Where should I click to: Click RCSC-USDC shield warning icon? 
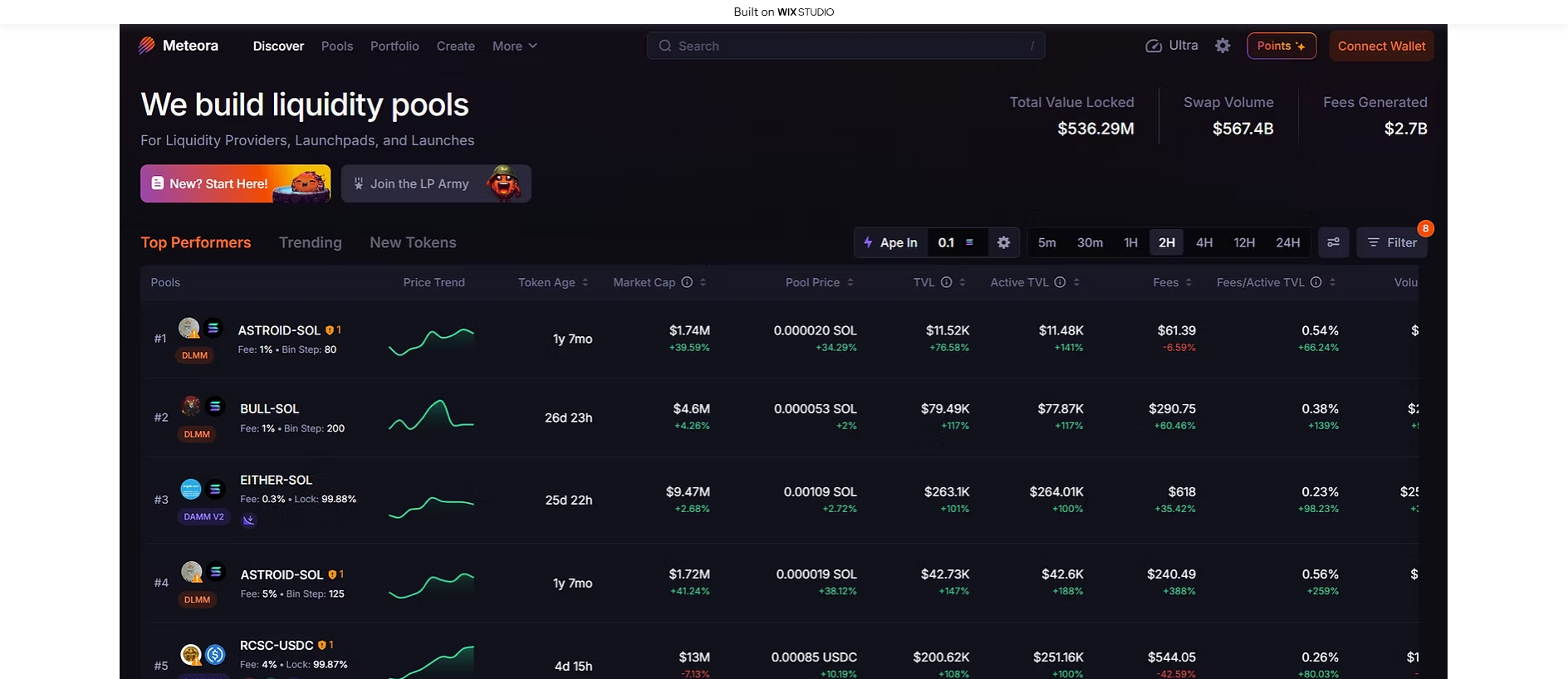pyautogui.click(x=322, y=645)
